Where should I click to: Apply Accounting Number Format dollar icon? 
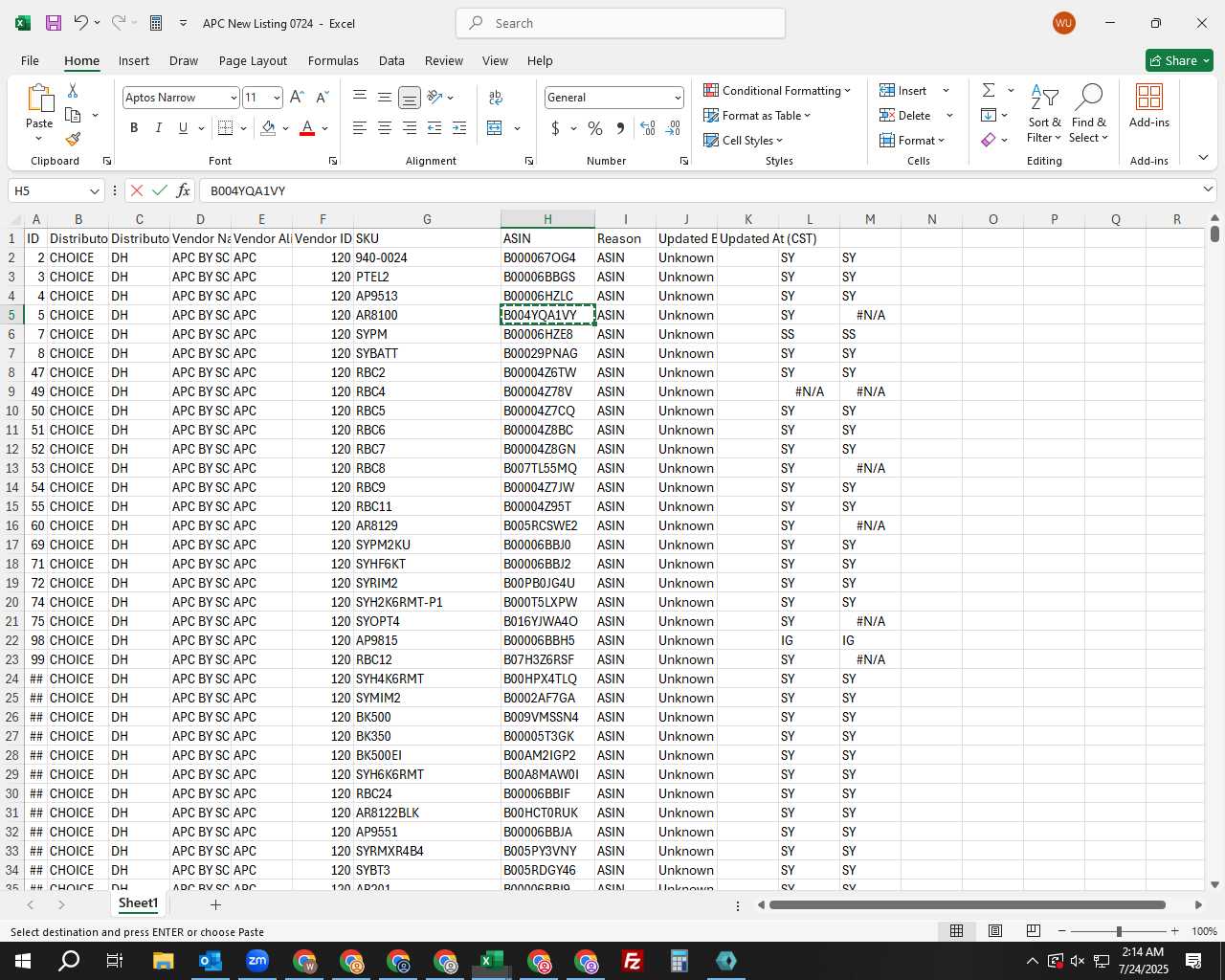coord(555,128)
